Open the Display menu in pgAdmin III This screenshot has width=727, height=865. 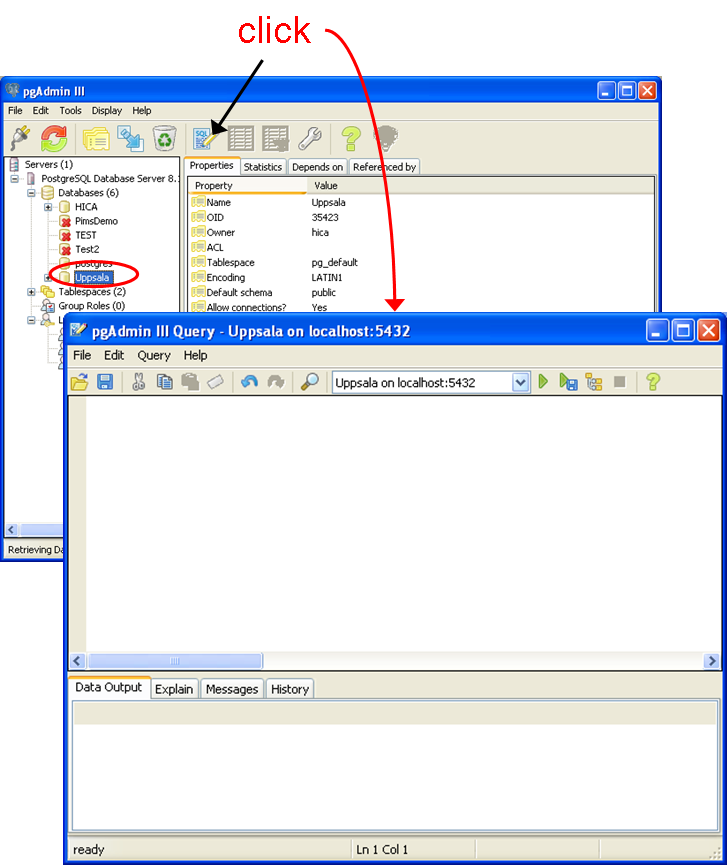click(x=106, y=111)
